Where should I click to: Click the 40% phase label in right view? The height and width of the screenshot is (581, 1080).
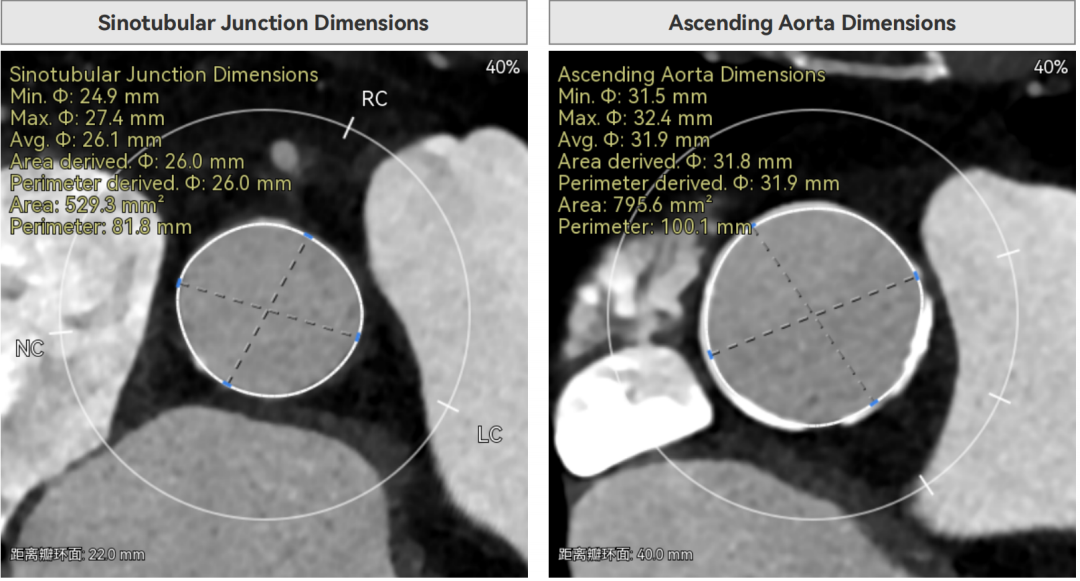tap(1051, 67)
